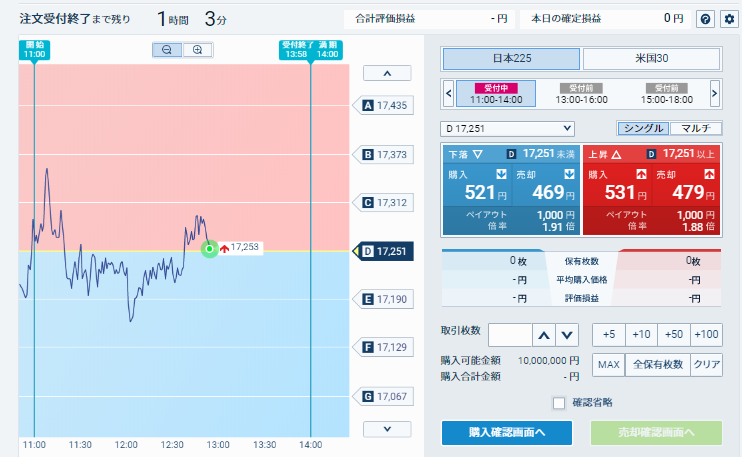Switch to マルチ mode
This screenshot has height=457, width=742.
pos(695,128)
